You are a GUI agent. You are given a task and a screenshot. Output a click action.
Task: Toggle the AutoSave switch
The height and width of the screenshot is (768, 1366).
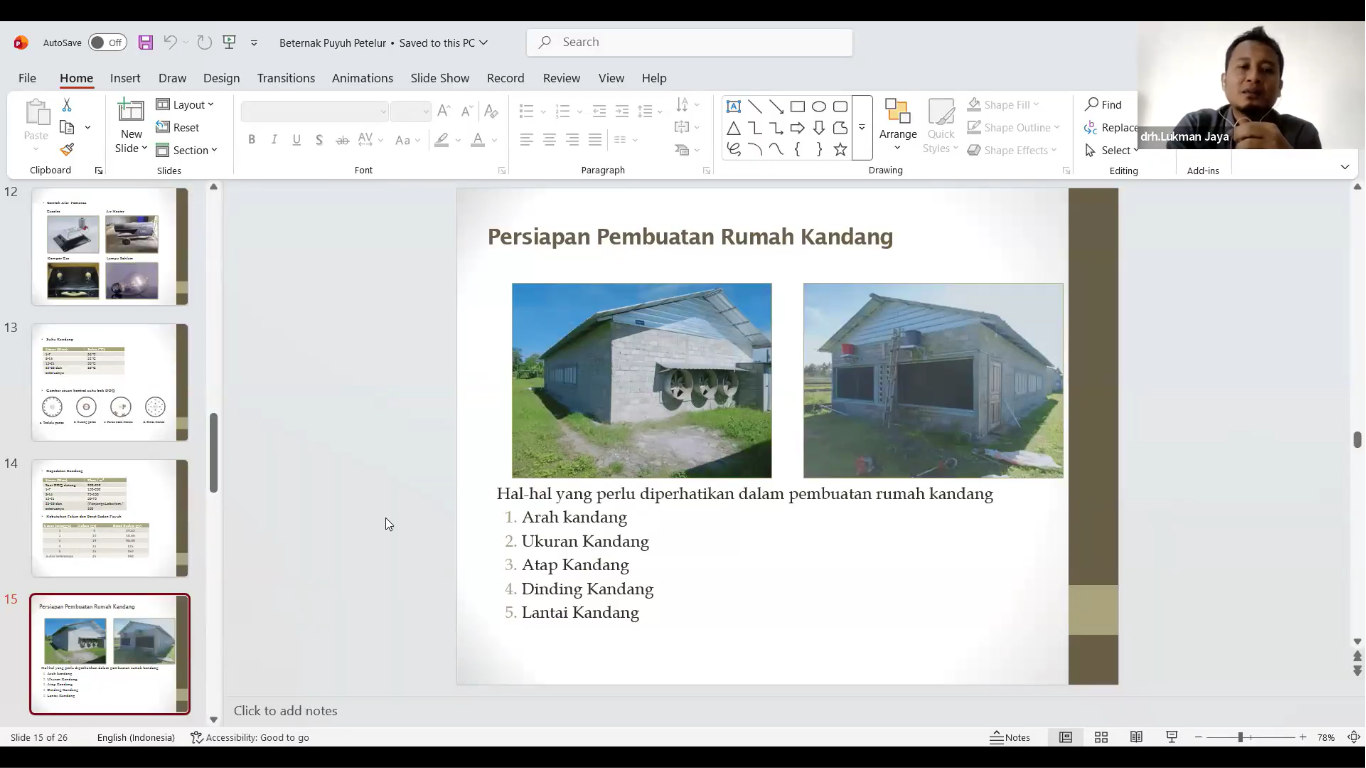click(106, 42)
